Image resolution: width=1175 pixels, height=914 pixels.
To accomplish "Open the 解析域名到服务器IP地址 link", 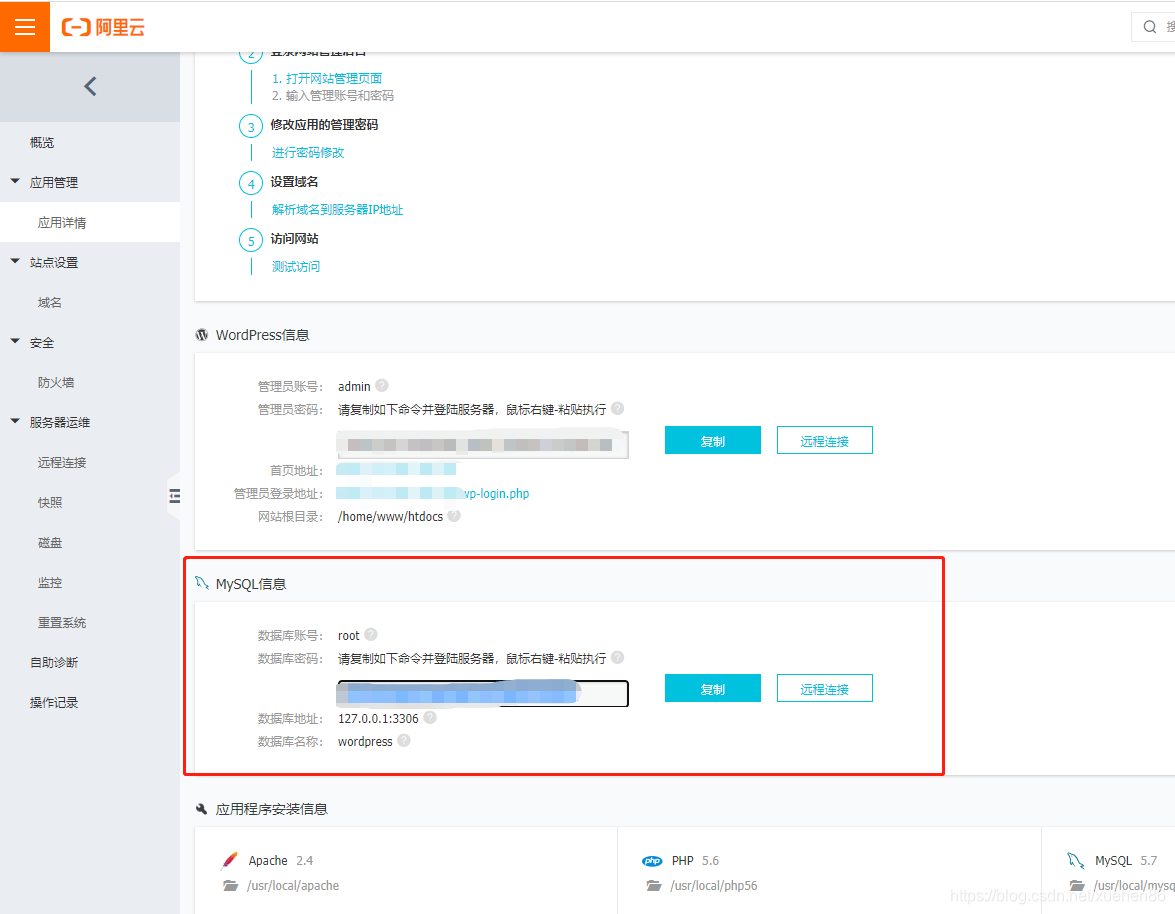I will [x=337, y=210].
